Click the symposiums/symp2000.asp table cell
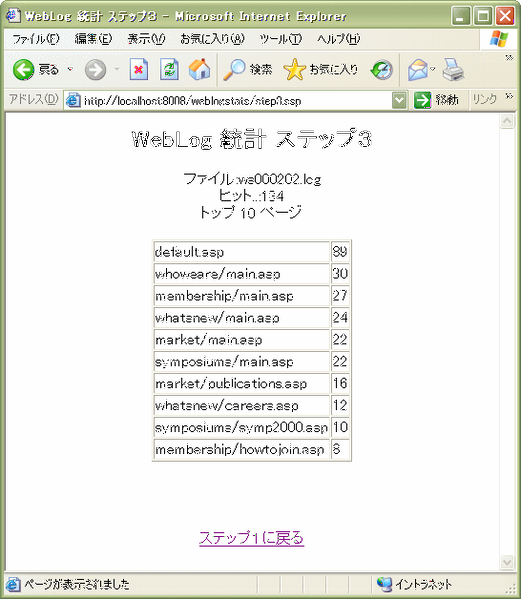 click(x=241, y=427)
